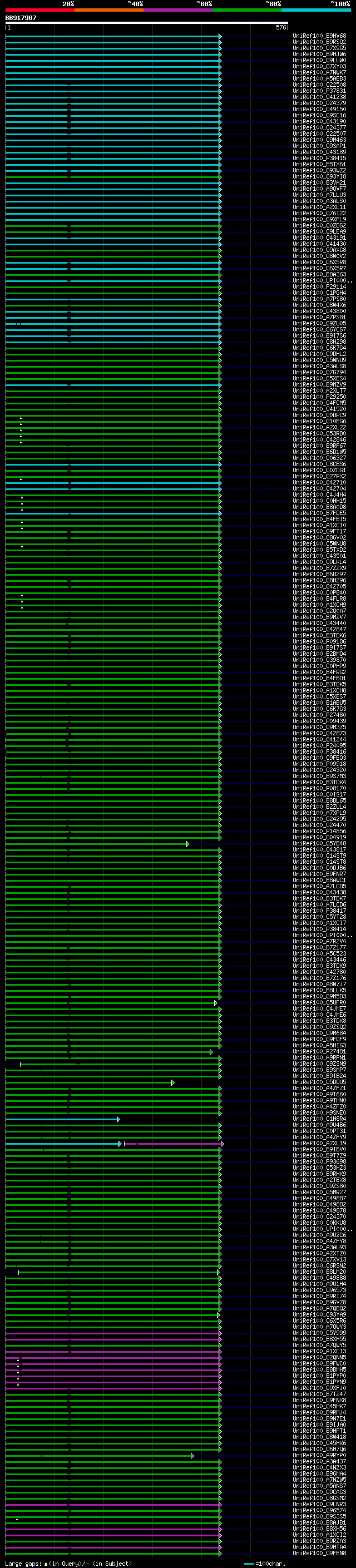This screenshot has width=356, height=1568.
Task: View entry UniRef100_Q41430
Action: pos(319,244)
